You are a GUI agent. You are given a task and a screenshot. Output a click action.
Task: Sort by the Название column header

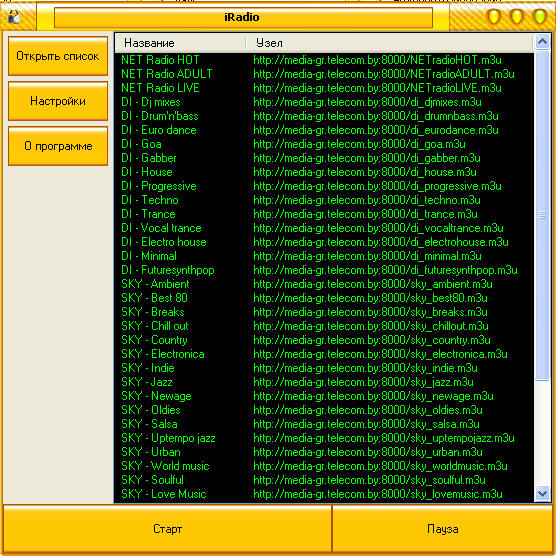(180, 43)
